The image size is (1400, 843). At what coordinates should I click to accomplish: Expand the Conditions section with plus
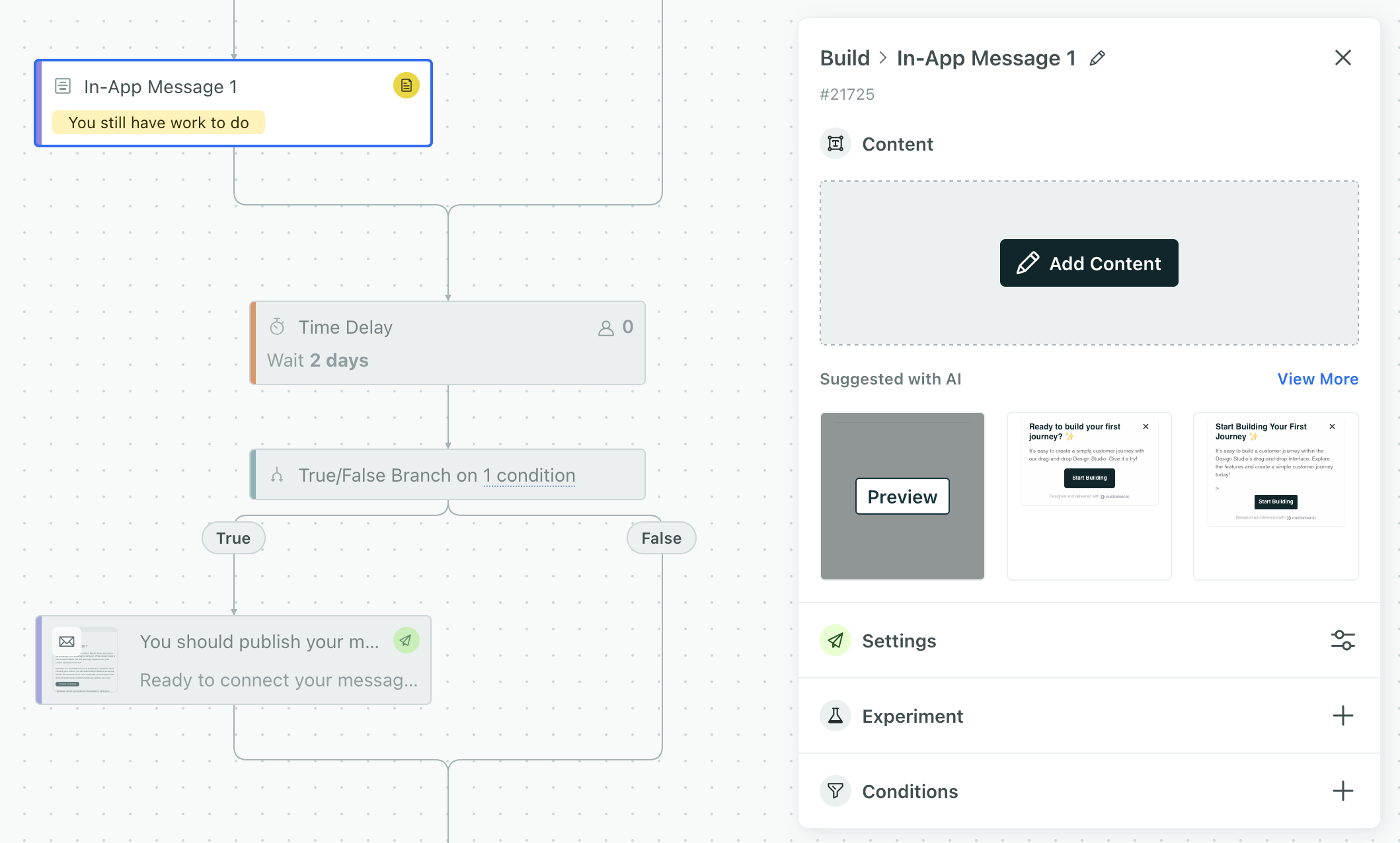pyautogui.click(x=1342, y=791)
